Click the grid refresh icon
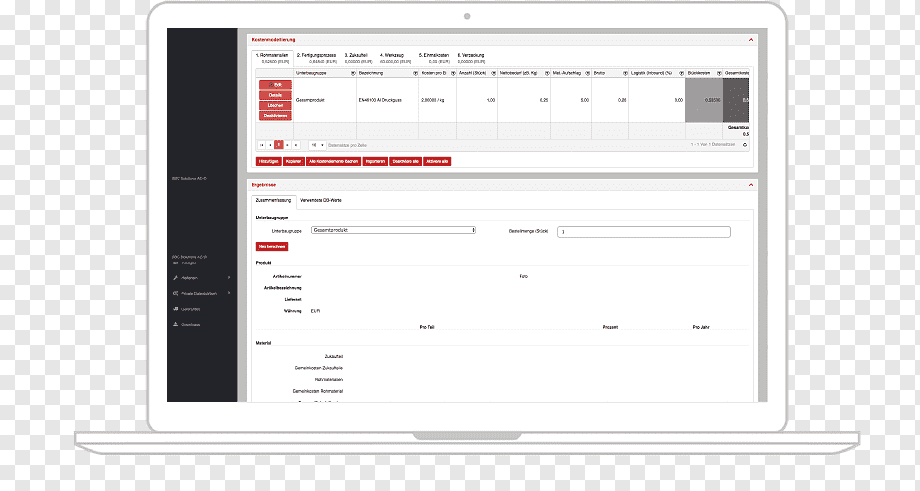 (x=745, y=145)
